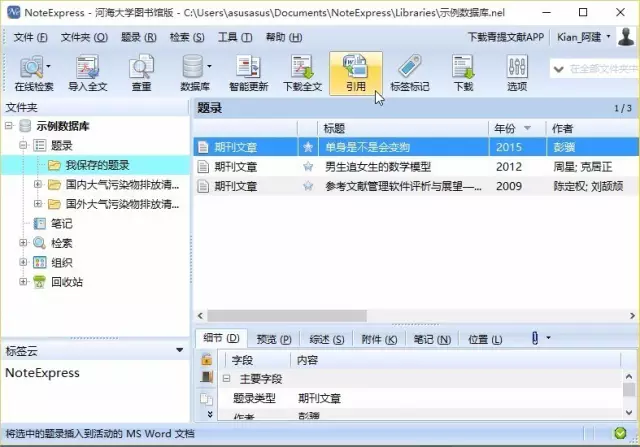
Task: Click the user avatar icon
Action: pos(626,37)
